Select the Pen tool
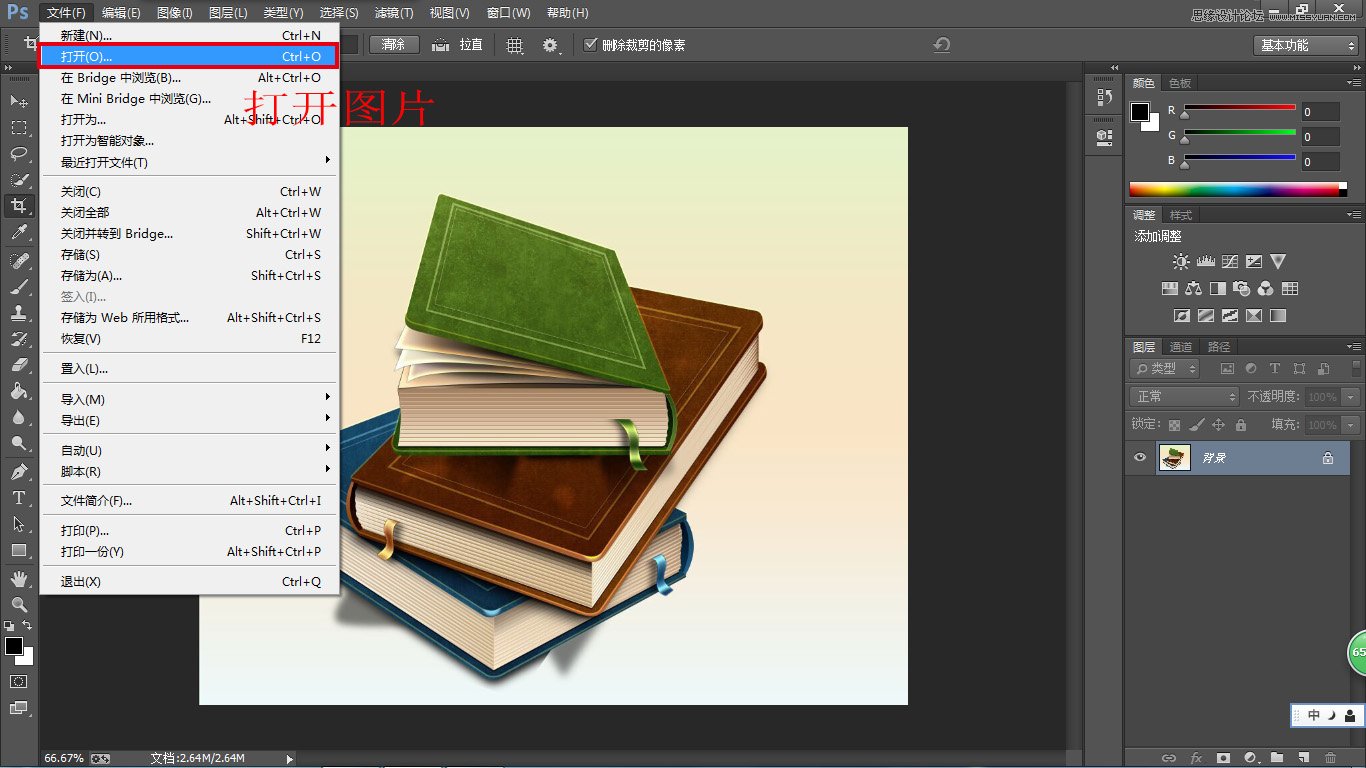Screen dimensions: 1366x768 pos(19,472)
